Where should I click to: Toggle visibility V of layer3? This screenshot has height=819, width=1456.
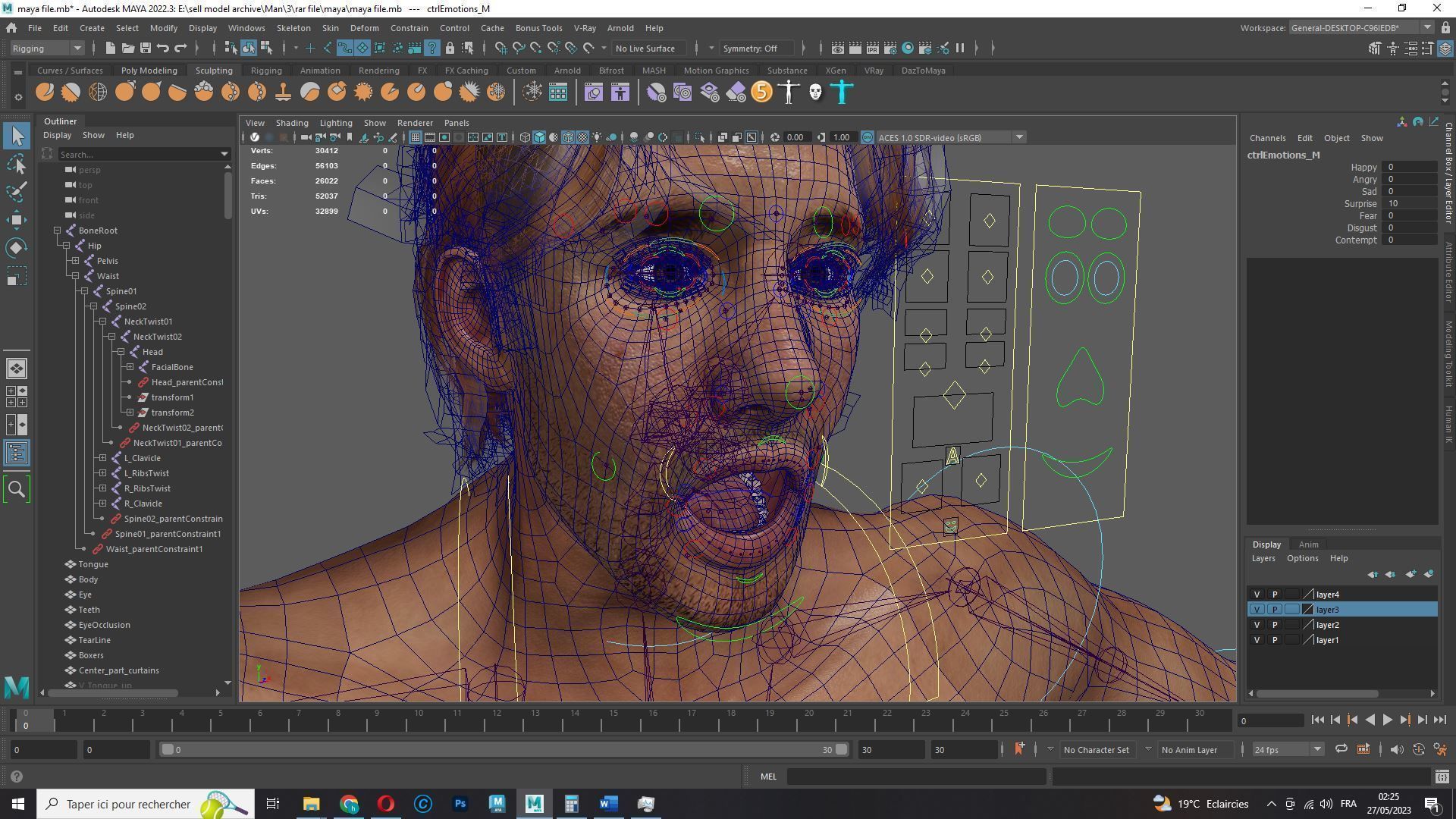pos(1257,610)
